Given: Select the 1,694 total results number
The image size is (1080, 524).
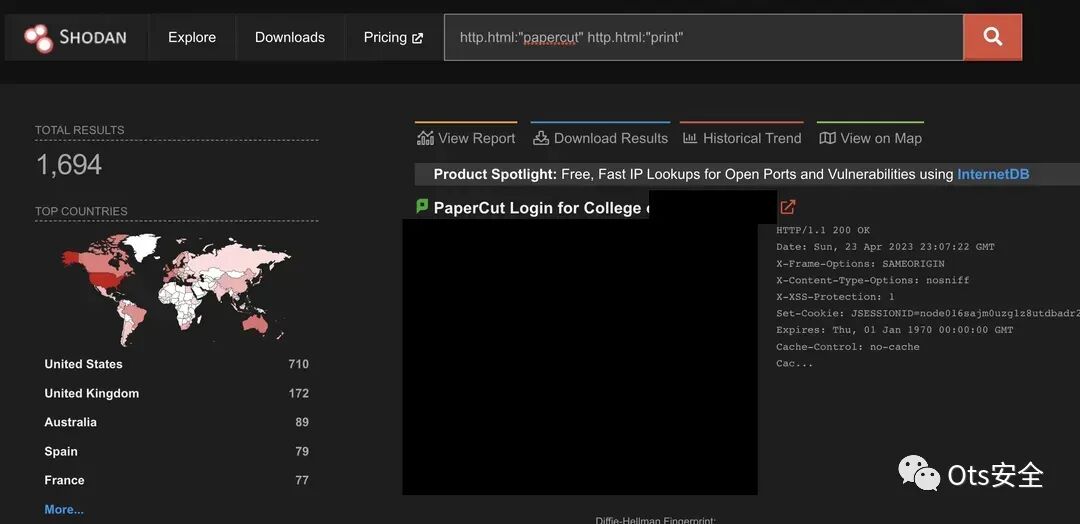Looking at the screenshot, I should (69, 165).
